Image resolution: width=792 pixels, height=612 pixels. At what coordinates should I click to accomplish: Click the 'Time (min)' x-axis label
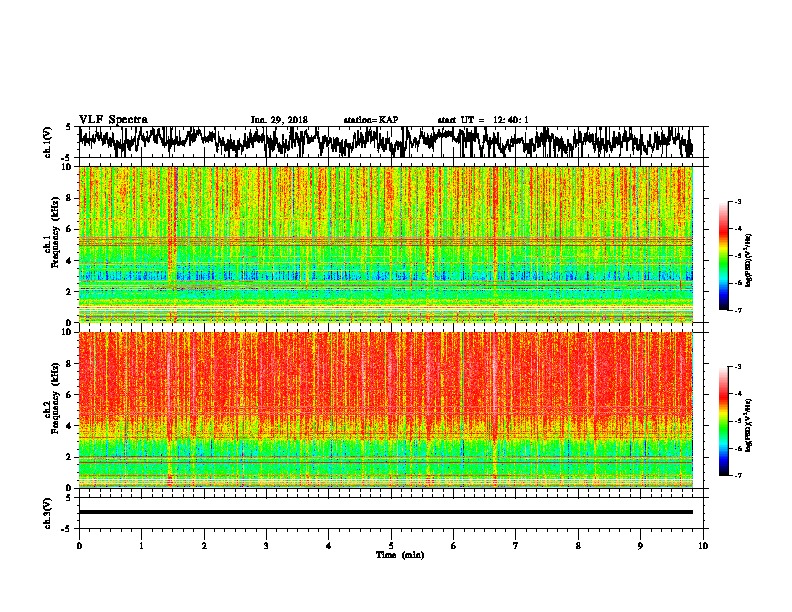[x=400, y=555]
